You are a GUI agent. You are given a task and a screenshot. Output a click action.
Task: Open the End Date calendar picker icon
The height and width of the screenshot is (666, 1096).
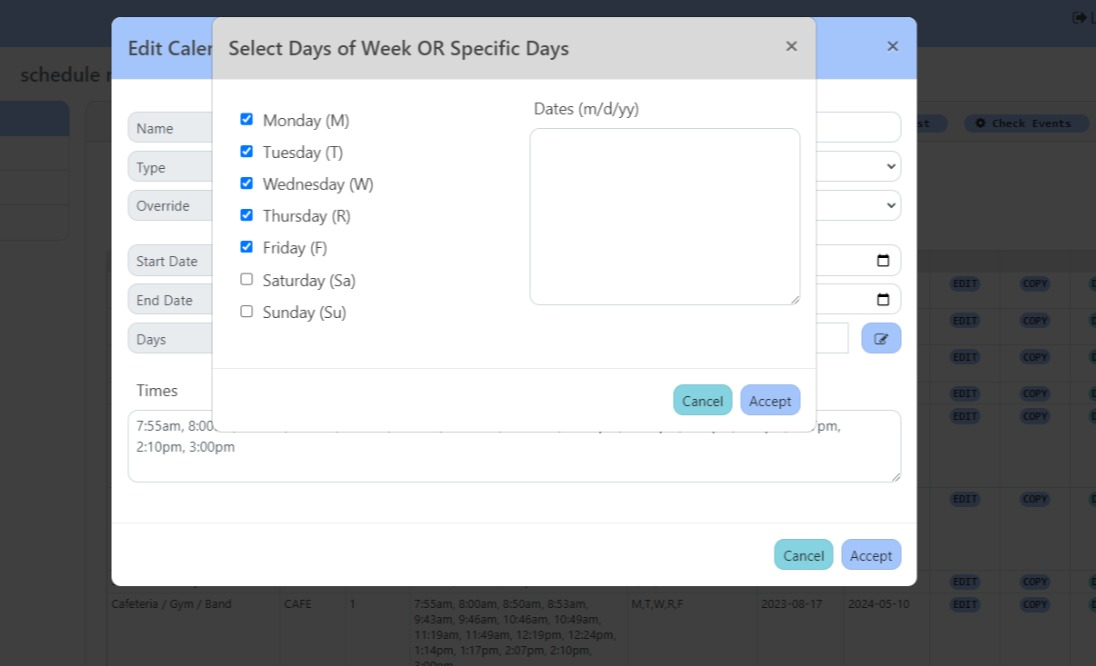pyautogui.click(x=883, y=300)
